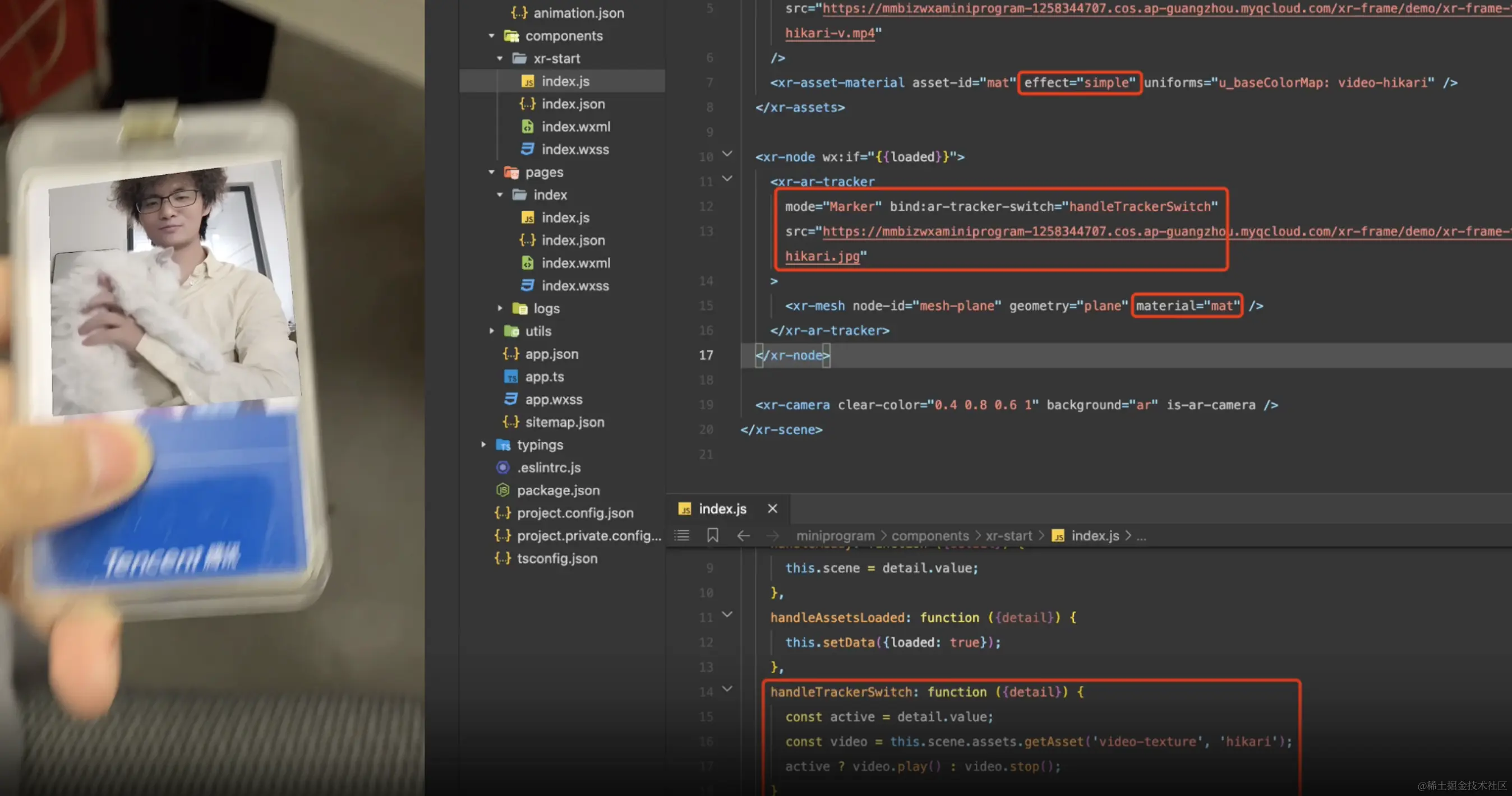This screenshot has height=796, width=1512.
Task: Fold the handleAssetsLoaded function block
Action: coord(727,614)
